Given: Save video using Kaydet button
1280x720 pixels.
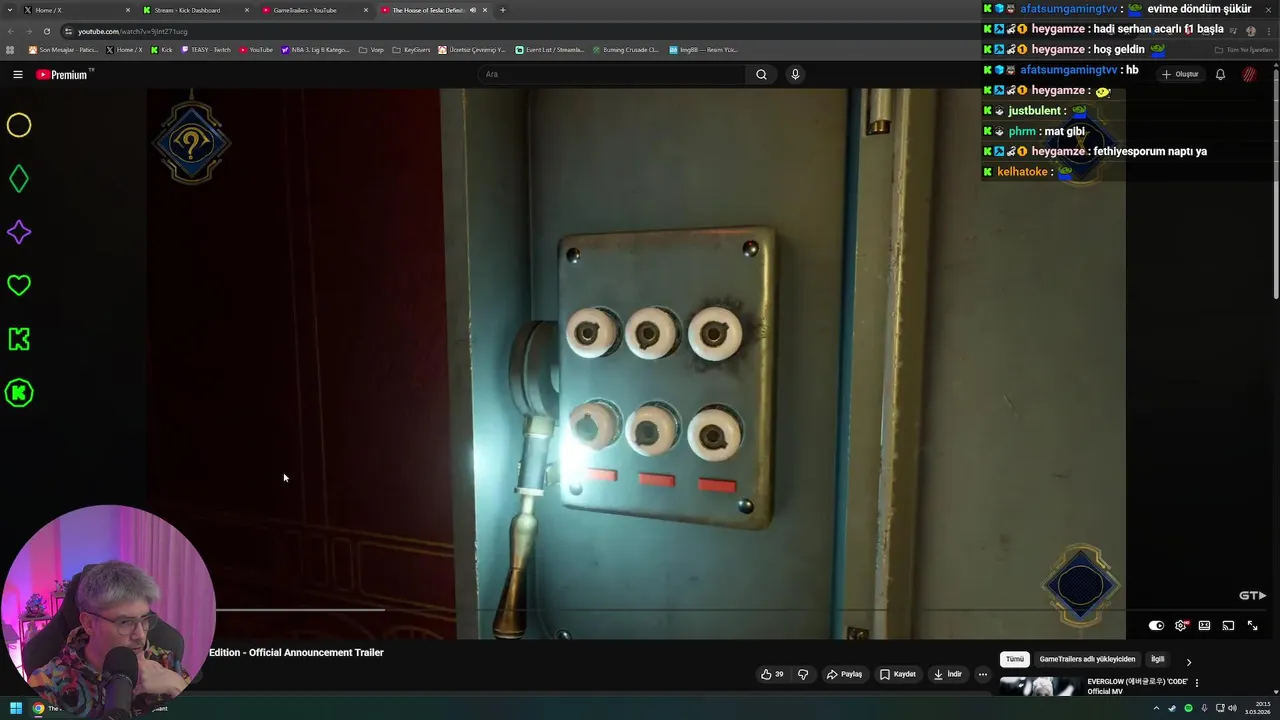Looking at the screenshot, I should click(x=897, y=674).
